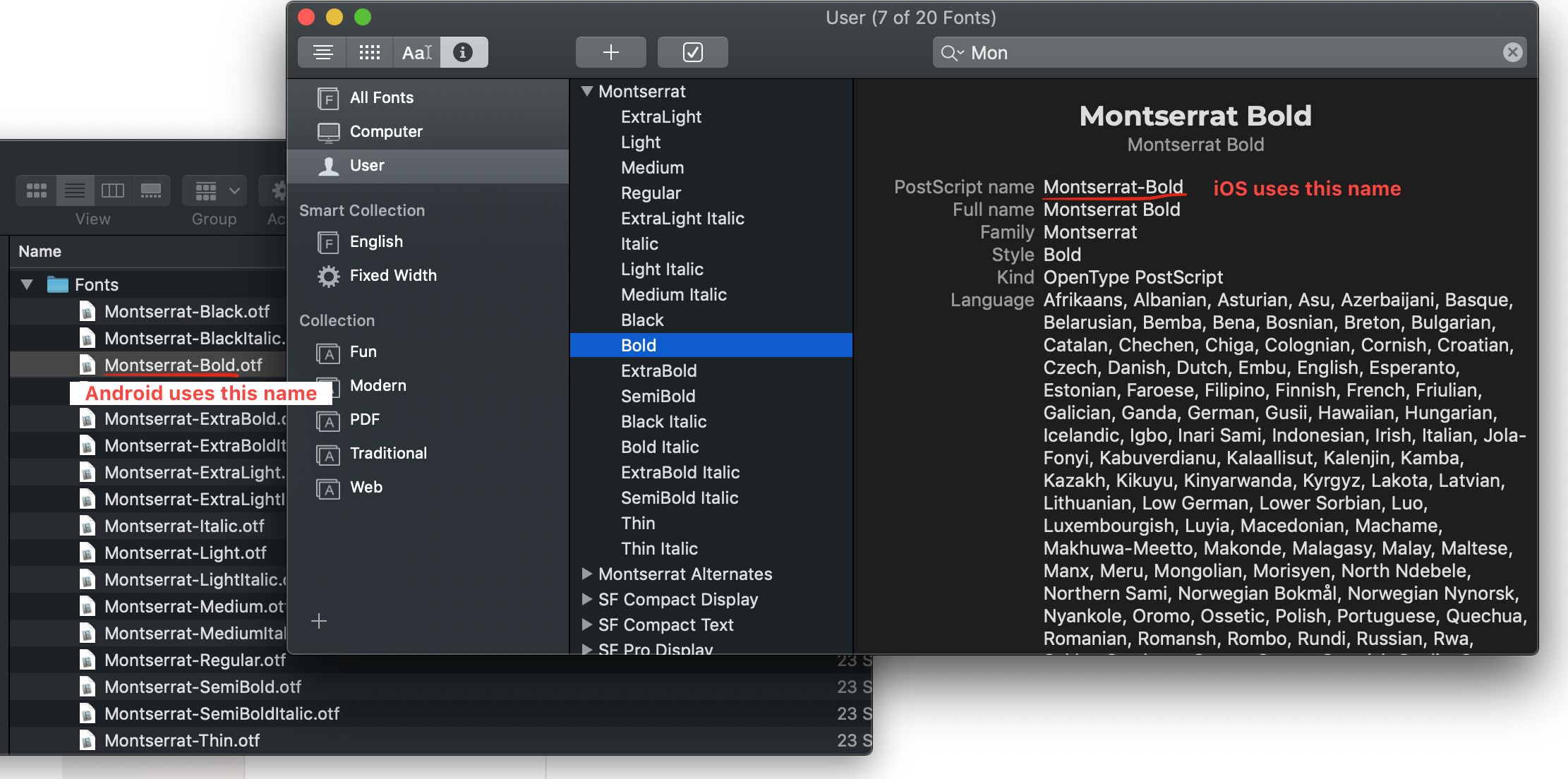Image resolution: width=1568 pixels, height=779 pixels.
Task: Open the Web collection
Action: click(x=428, y=488)
